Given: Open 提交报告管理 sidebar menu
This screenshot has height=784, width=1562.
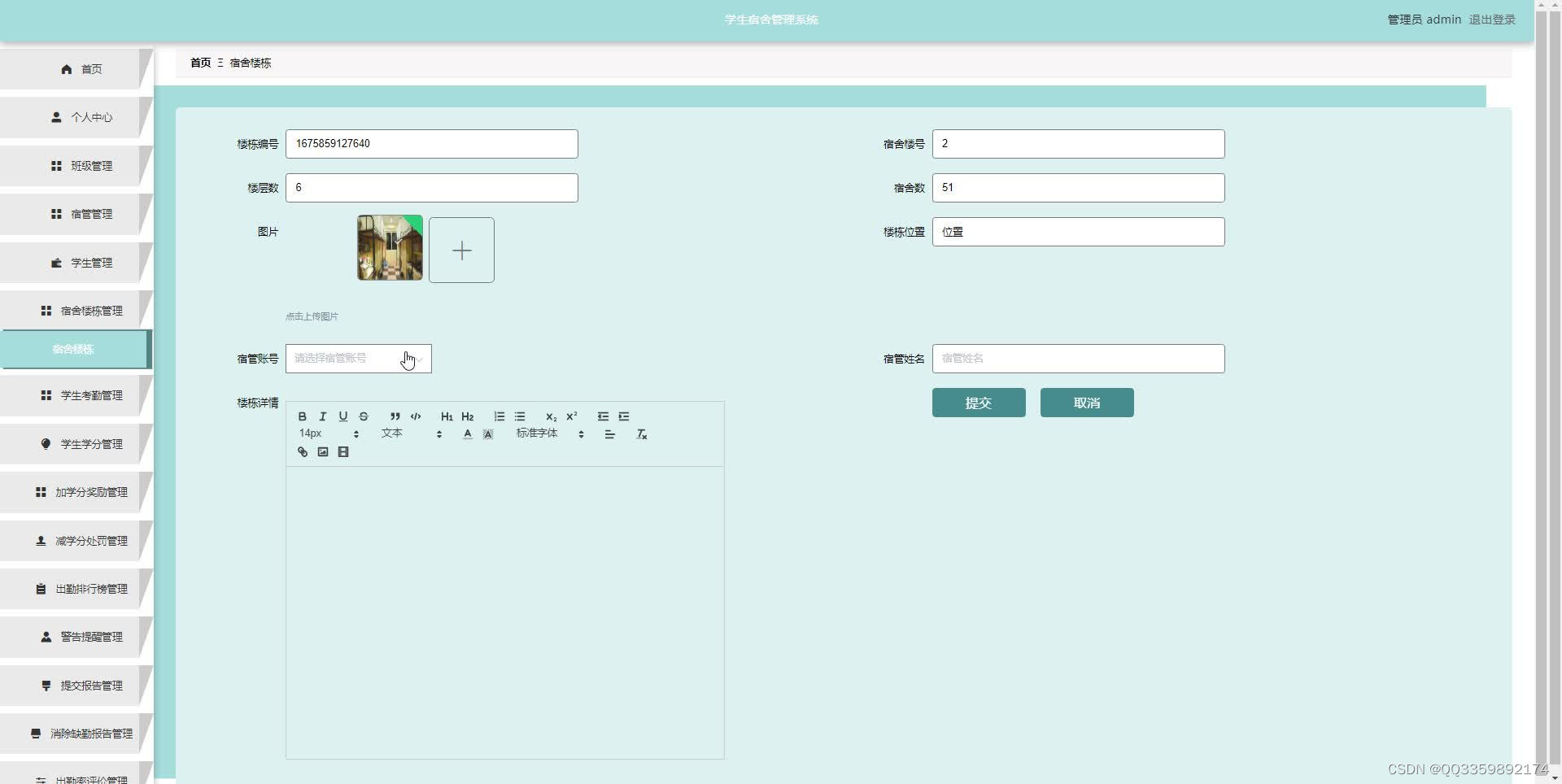Looking at the screenshot, I should 76,686.
